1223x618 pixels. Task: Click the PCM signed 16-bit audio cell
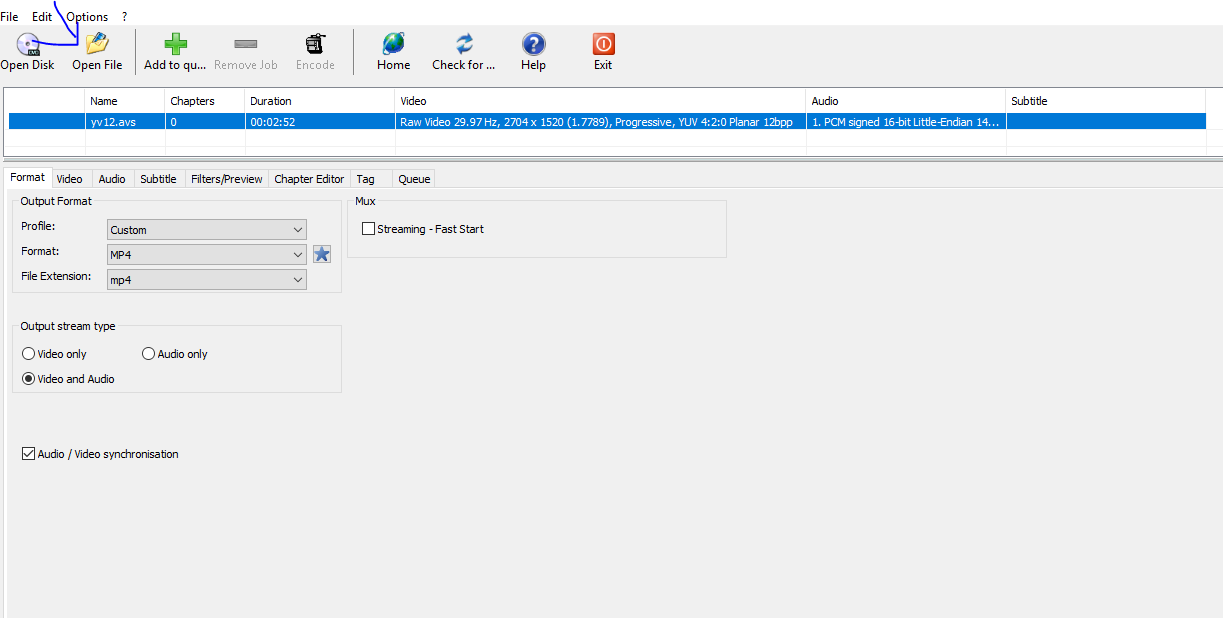(x=906, y=122)
